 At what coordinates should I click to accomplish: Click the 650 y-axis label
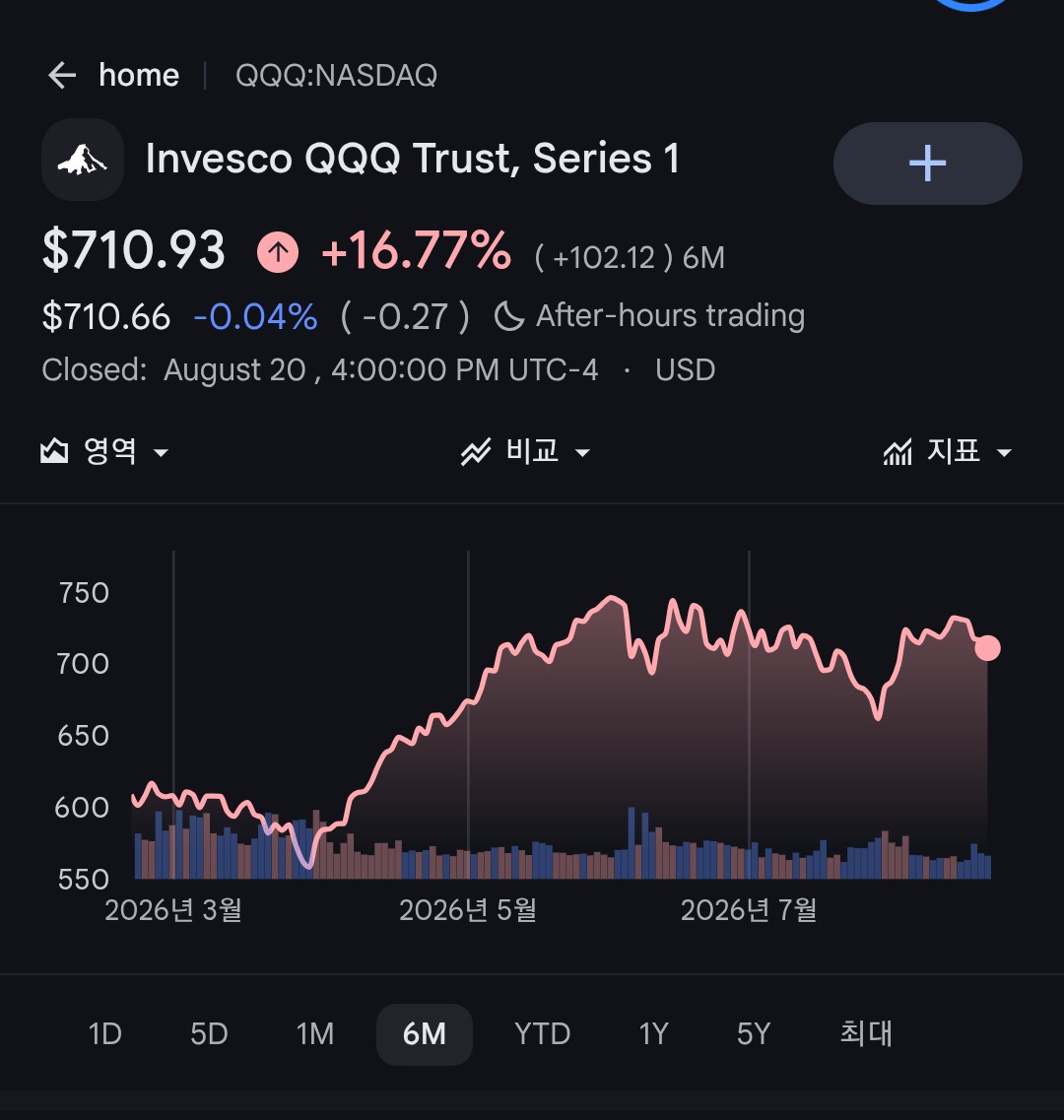[x=83, y=736]
